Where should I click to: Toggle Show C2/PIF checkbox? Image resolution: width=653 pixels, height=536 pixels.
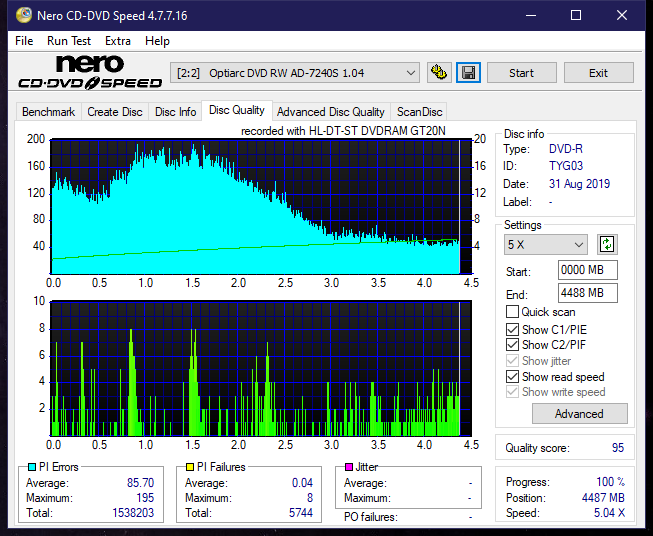tap(512, 344)
